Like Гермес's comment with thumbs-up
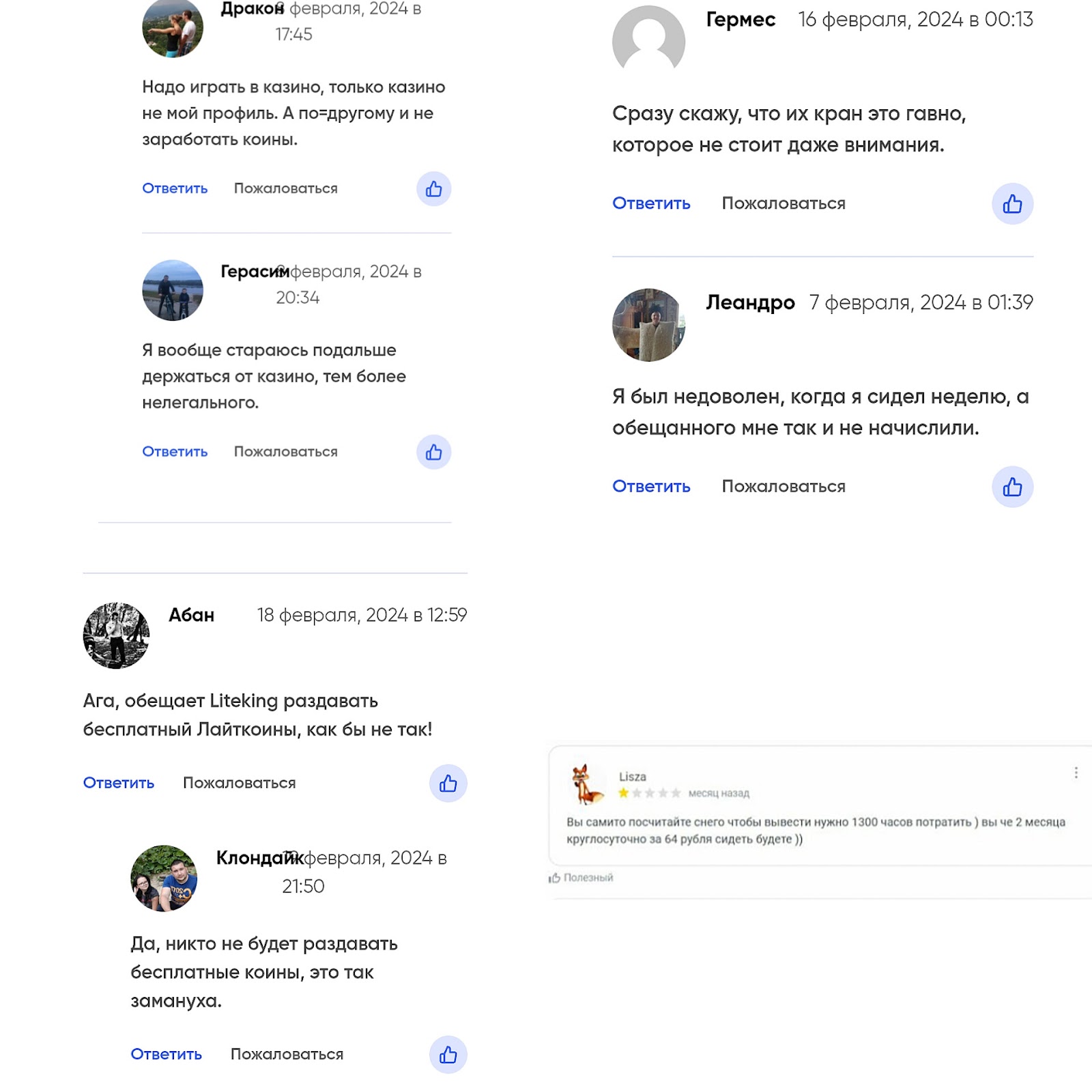This screenshot has height=1092, width=1092. pyautogui.click(x=1012, y=203)
